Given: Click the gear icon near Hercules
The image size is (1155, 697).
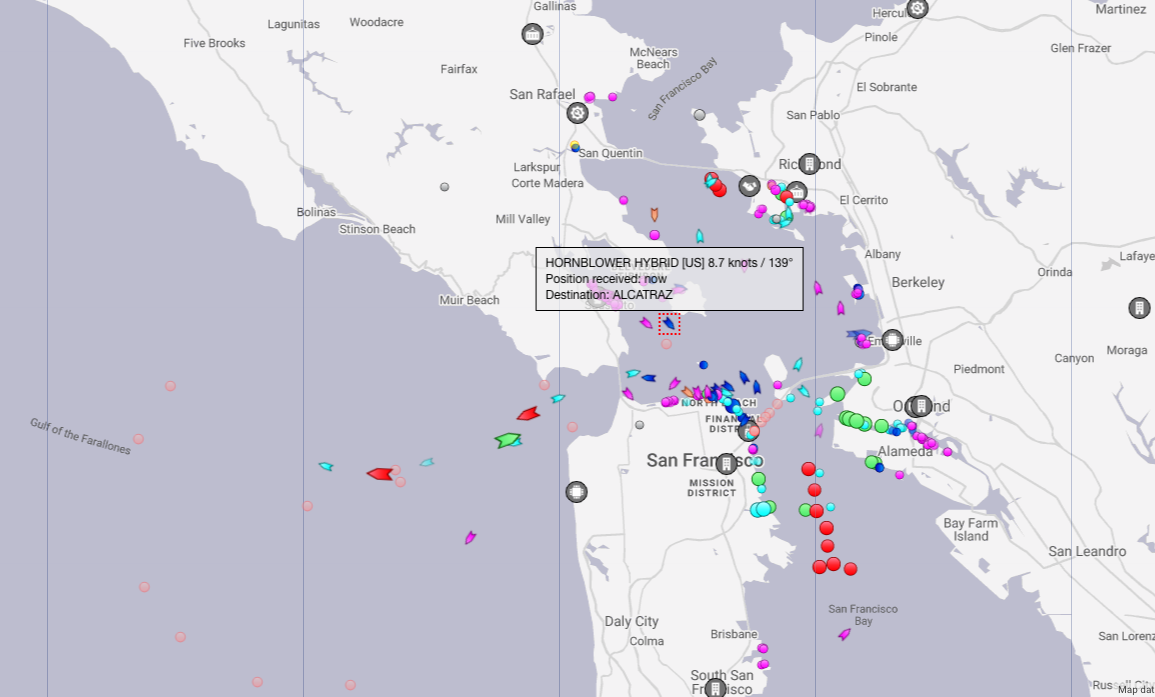Looking at the screenshot, I should [x=917, y=9].
